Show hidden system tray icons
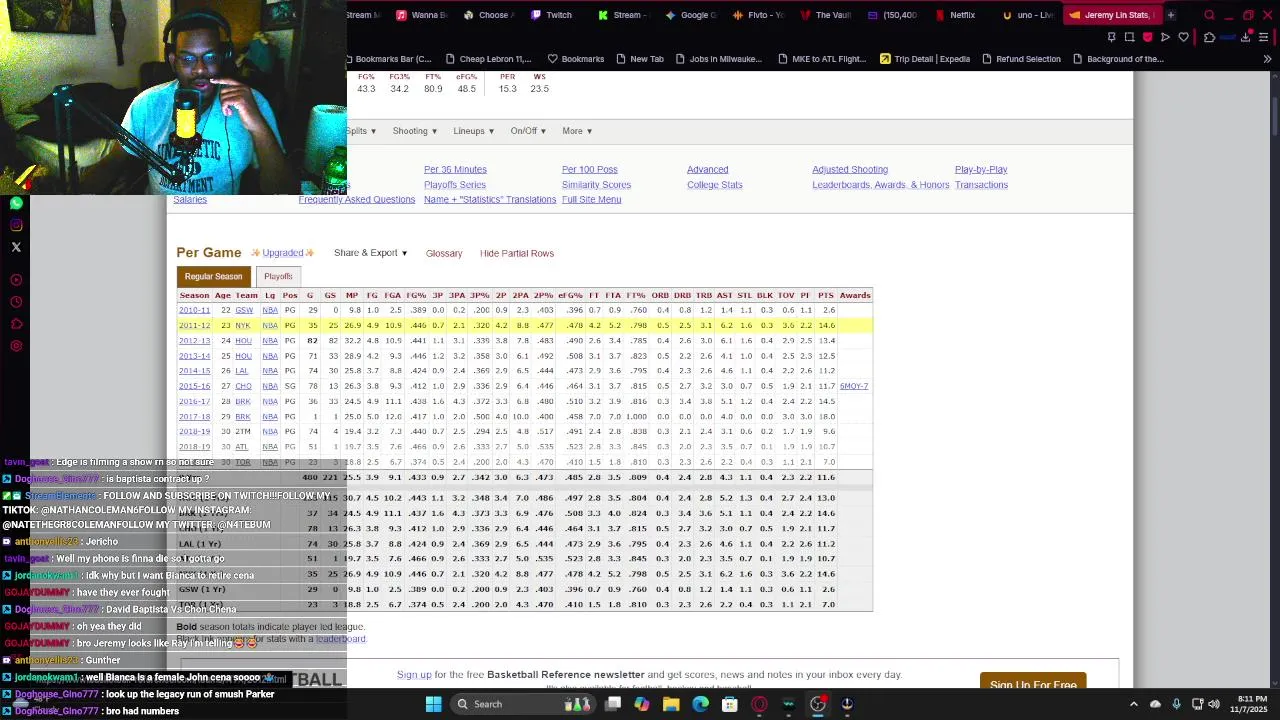 point(1133,704)
